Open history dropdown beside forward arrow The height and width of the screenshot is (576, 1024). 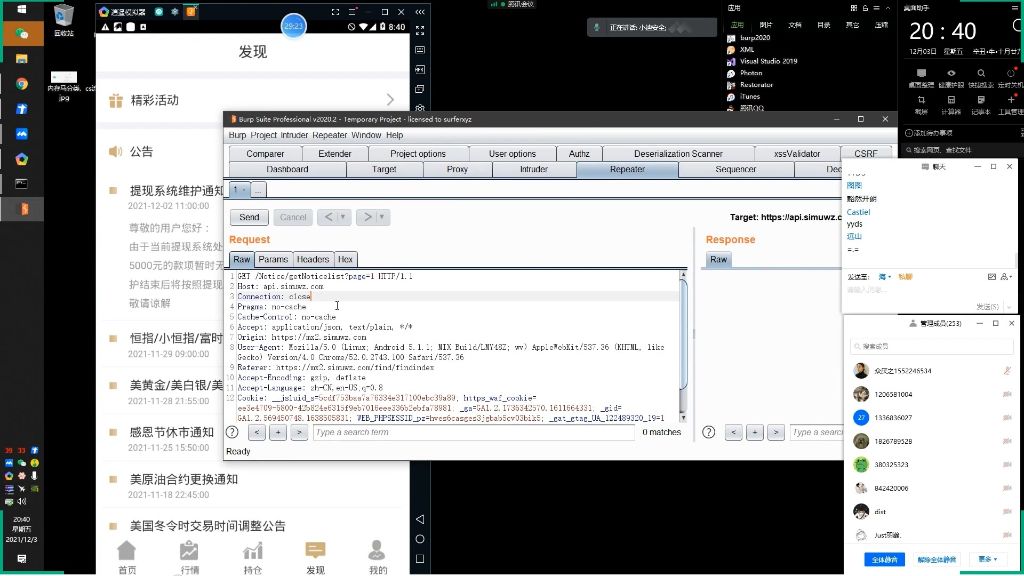[x=382, y=217]
